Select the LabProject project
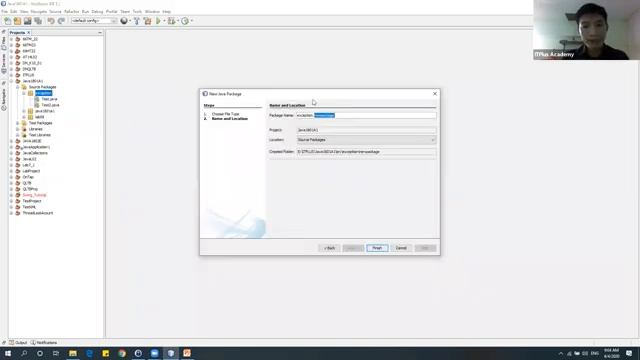Image resolution: width=640 pixels, height=360 pixels. 31,171
